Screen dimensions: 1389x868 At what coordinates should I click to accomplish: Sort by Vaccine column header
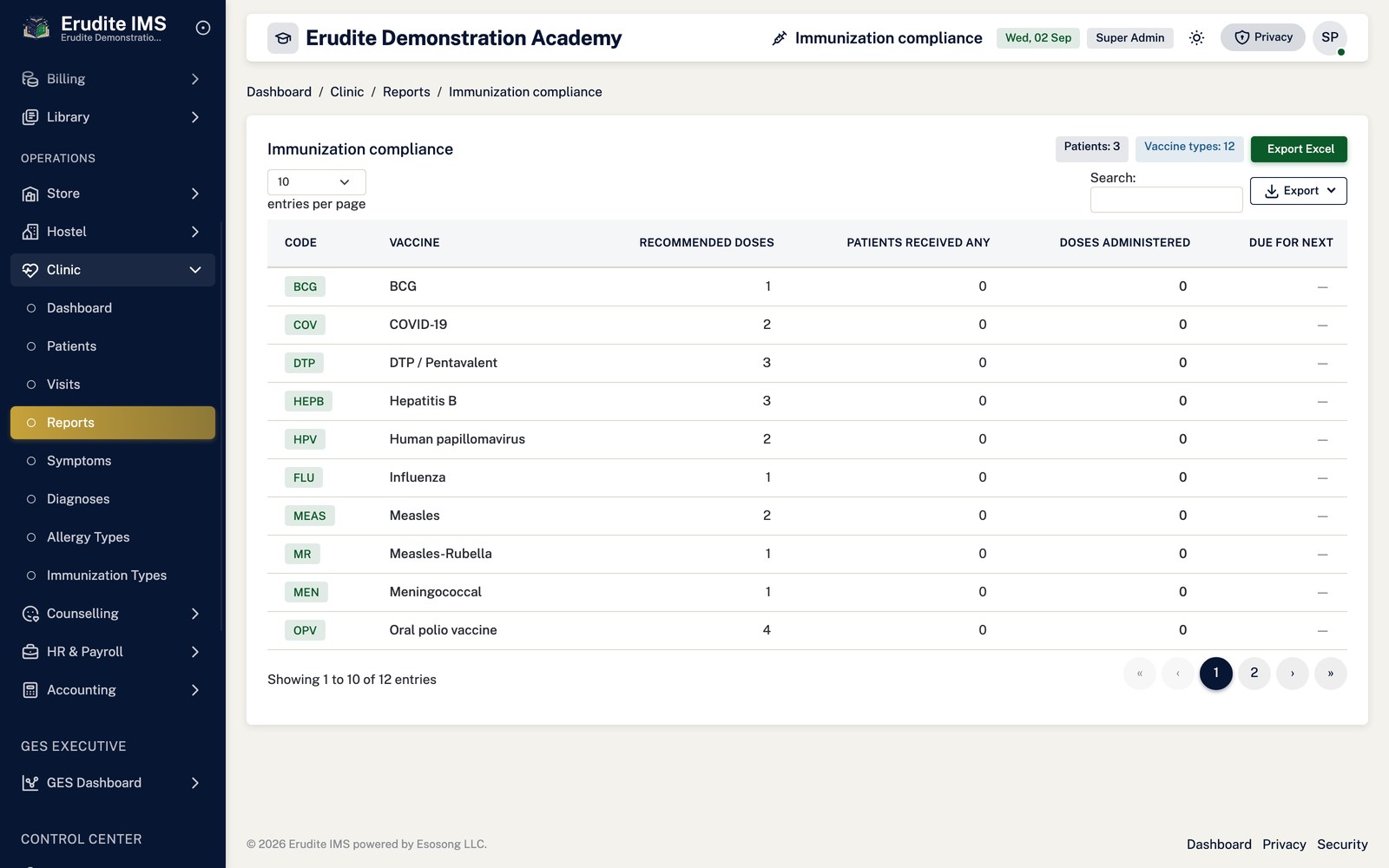coord(414,243)
